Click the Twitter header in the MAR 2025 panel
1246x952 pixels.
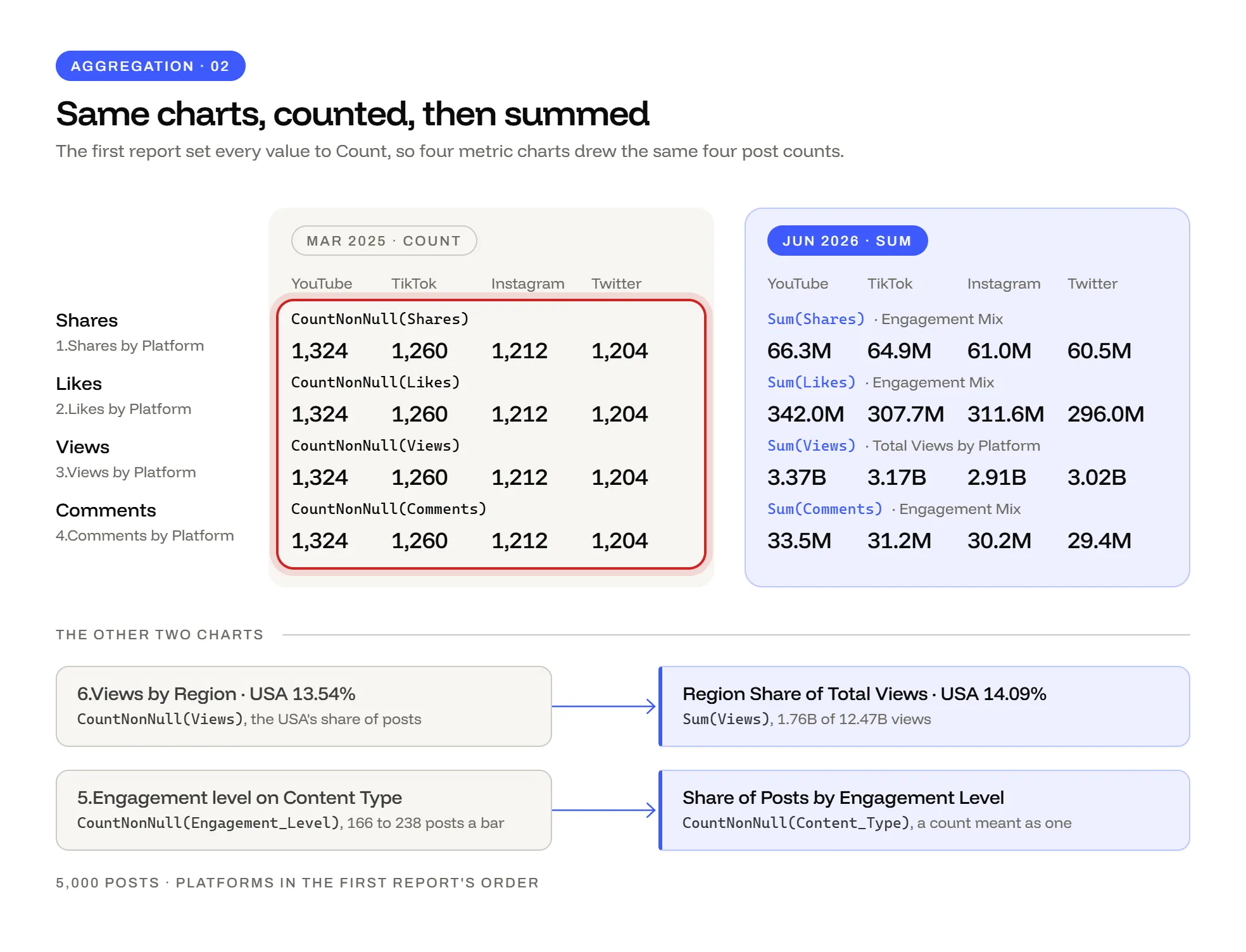click(616, 284)
